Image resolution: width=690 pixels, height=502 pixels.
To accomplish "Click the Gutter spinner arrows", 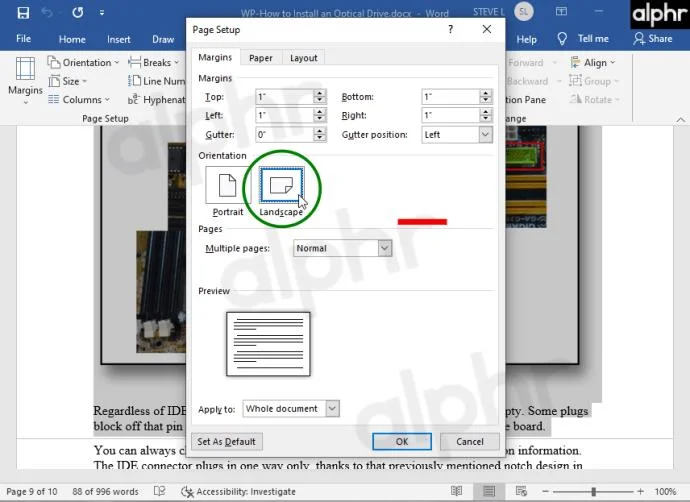I will pos(320,134).
